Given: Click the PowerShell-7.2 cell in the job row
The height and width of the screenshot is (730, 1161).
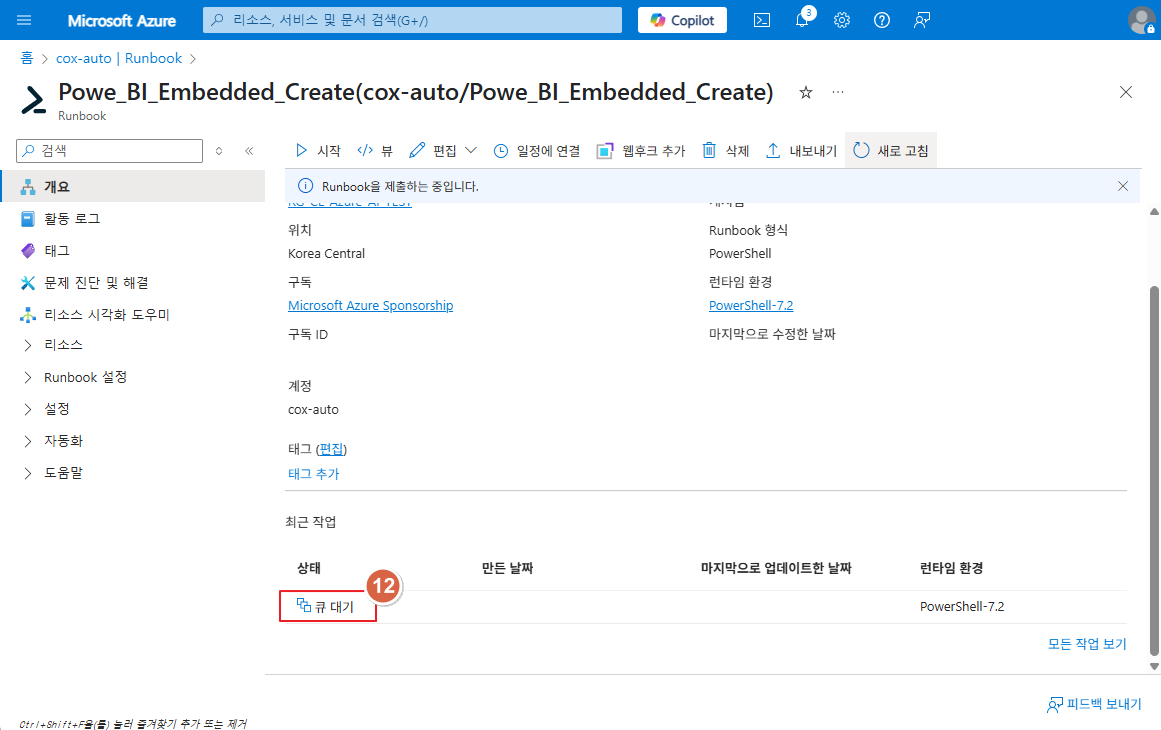Looking at the screenshot, I should [962, 607].
